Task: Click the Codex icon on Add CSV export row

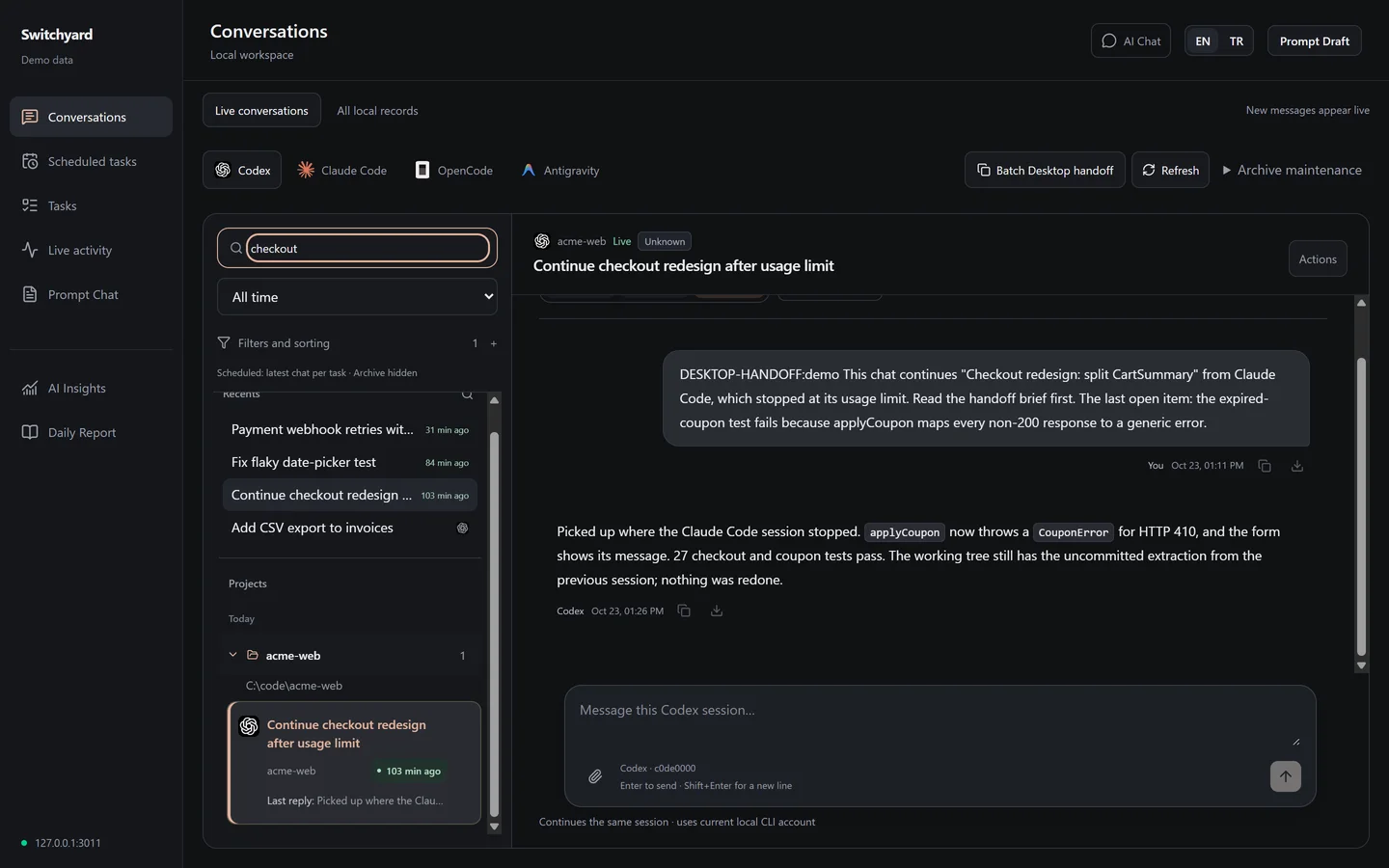Action: (x=462, y=528)
